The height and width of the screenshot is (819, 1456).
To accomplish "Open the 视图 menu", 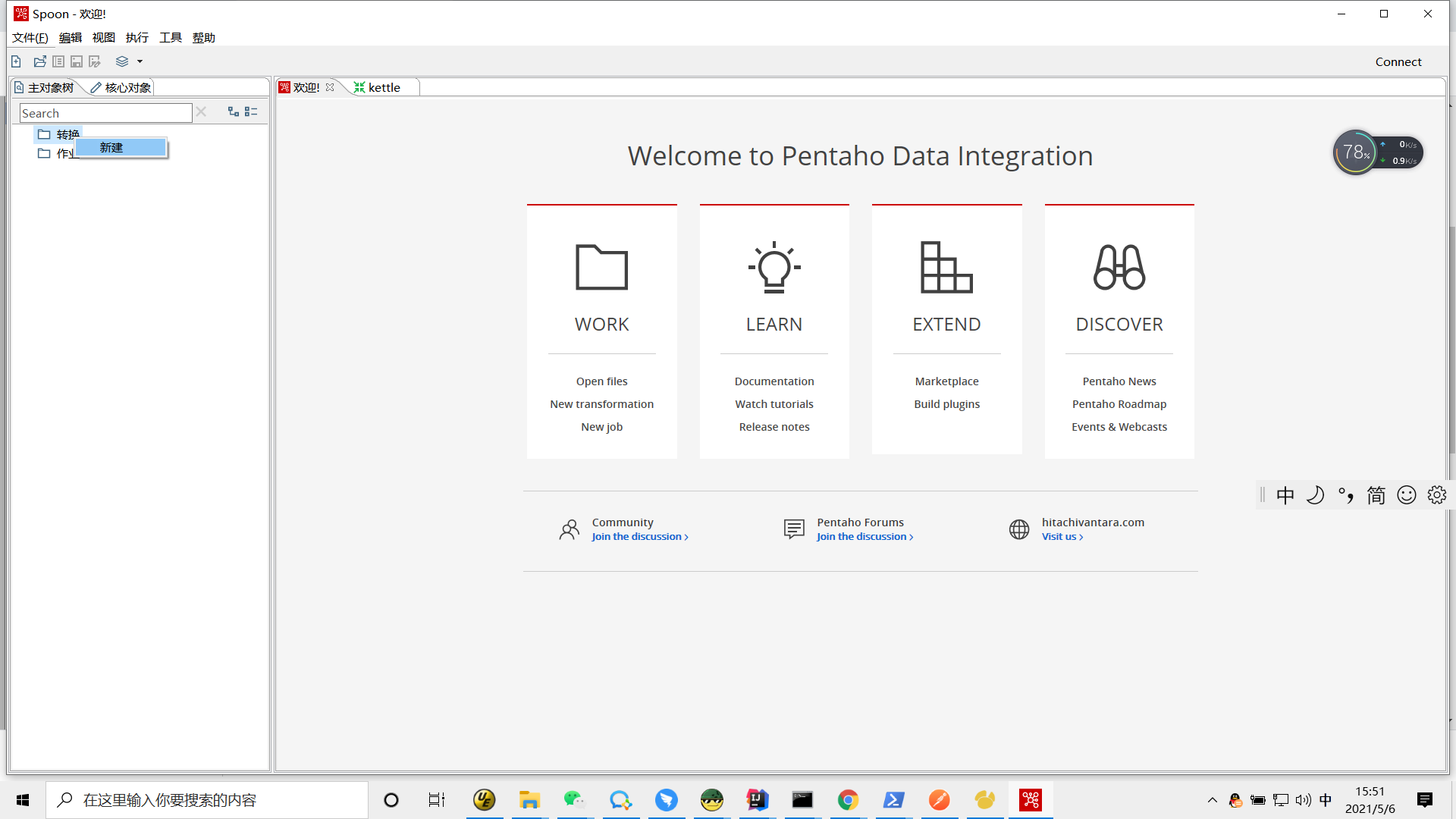I will (104, 38).
